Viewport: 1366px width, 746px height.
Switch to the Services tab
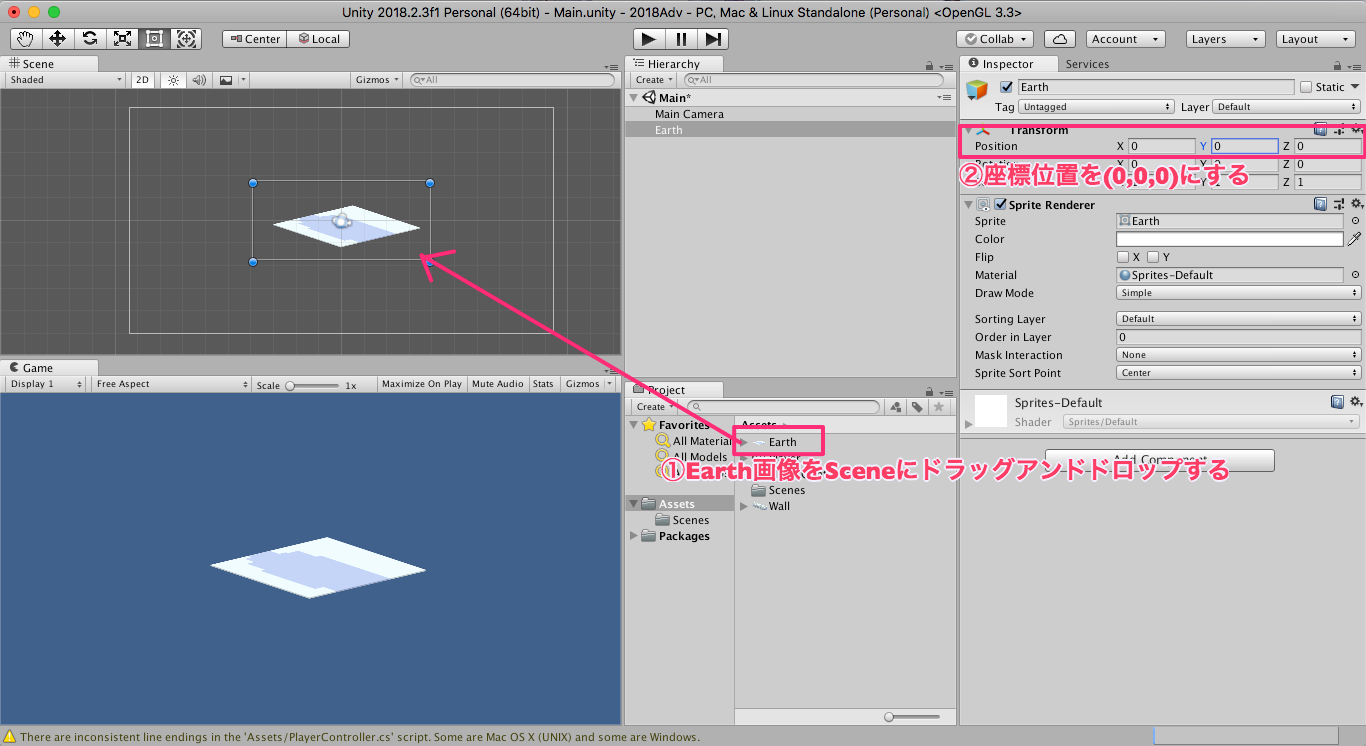coord(1087,64)
